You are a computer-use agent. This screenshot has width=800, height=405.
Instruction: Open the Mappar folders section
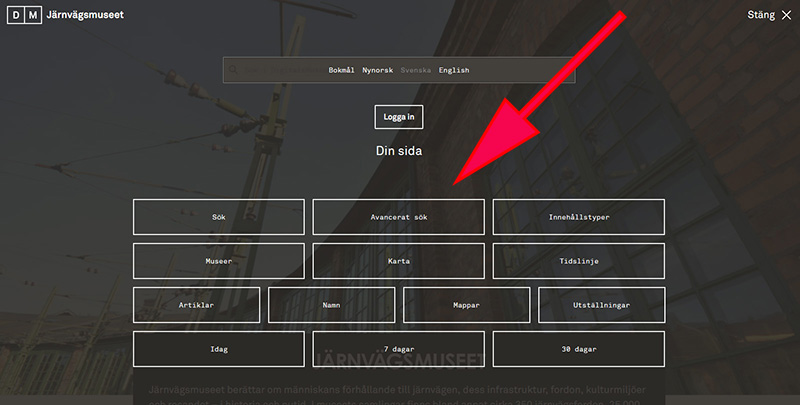[x=466, y=305]
